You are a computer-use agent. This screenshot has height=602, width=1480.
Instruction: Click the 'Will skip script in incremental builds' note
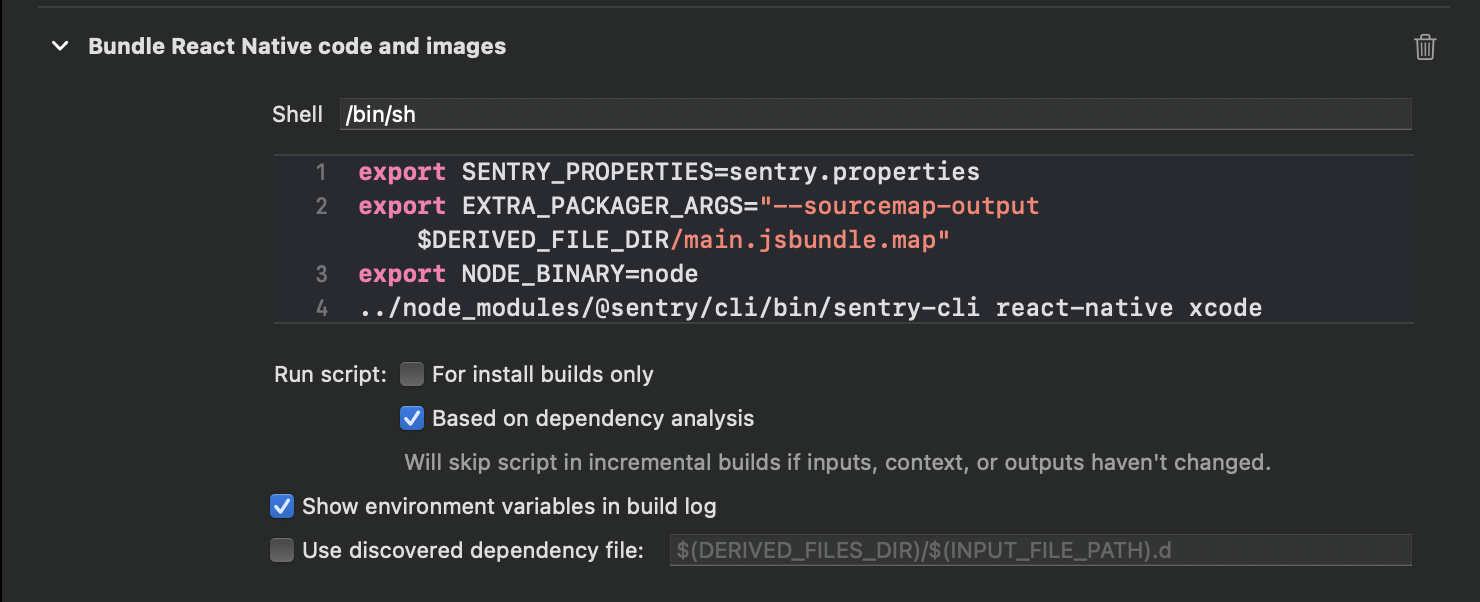pyautogui.click(x=837, y=463)
